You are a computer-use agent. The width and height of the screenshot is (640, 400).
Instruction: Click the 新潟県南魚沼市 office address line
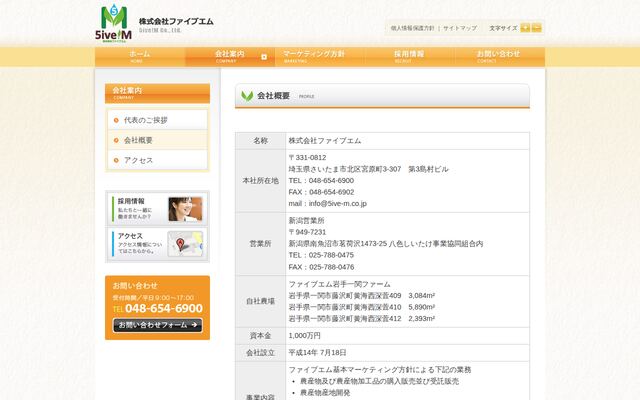point(386,244)
